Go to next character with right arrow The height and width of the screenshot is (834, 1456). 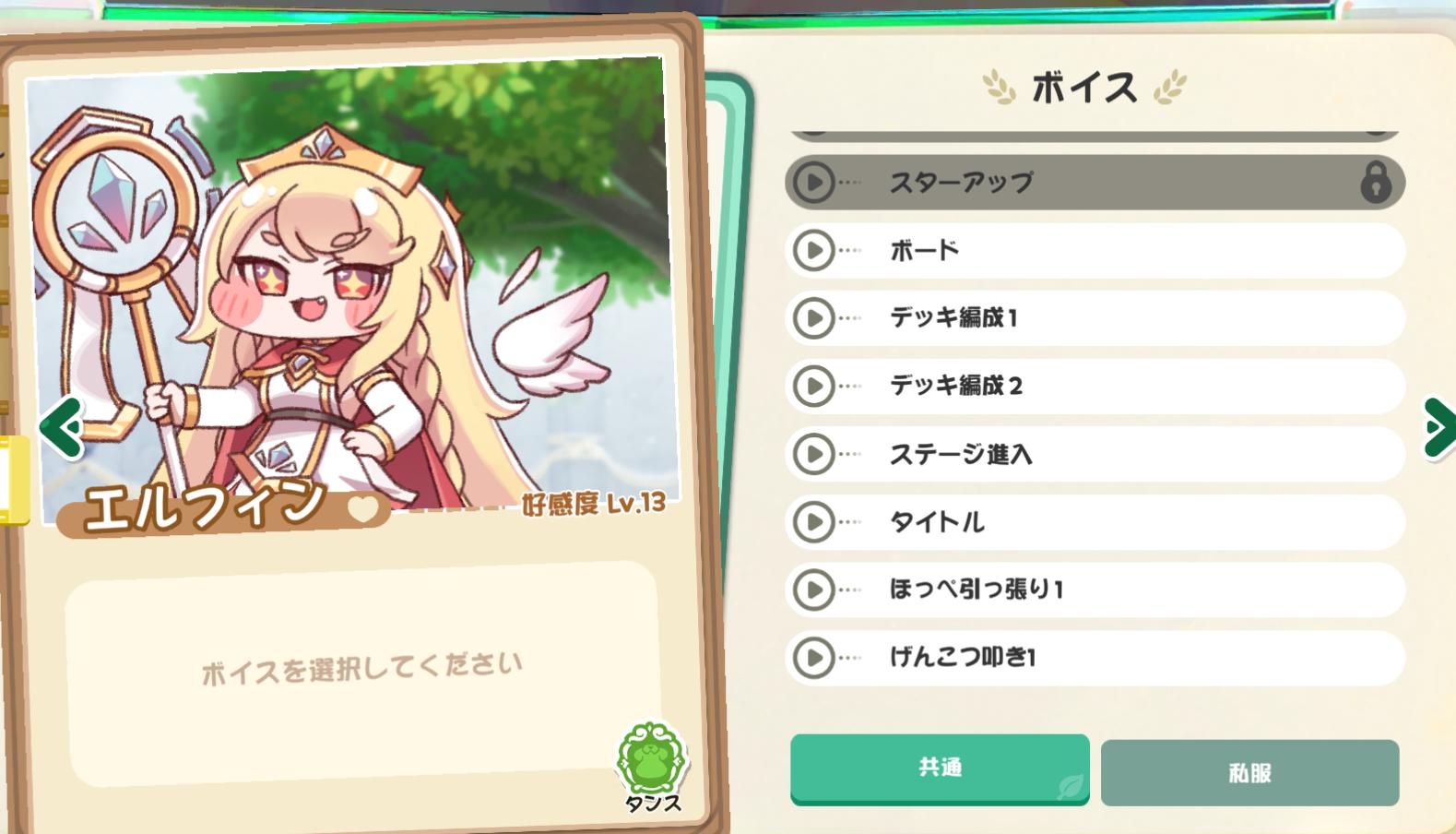point(1438,427)
